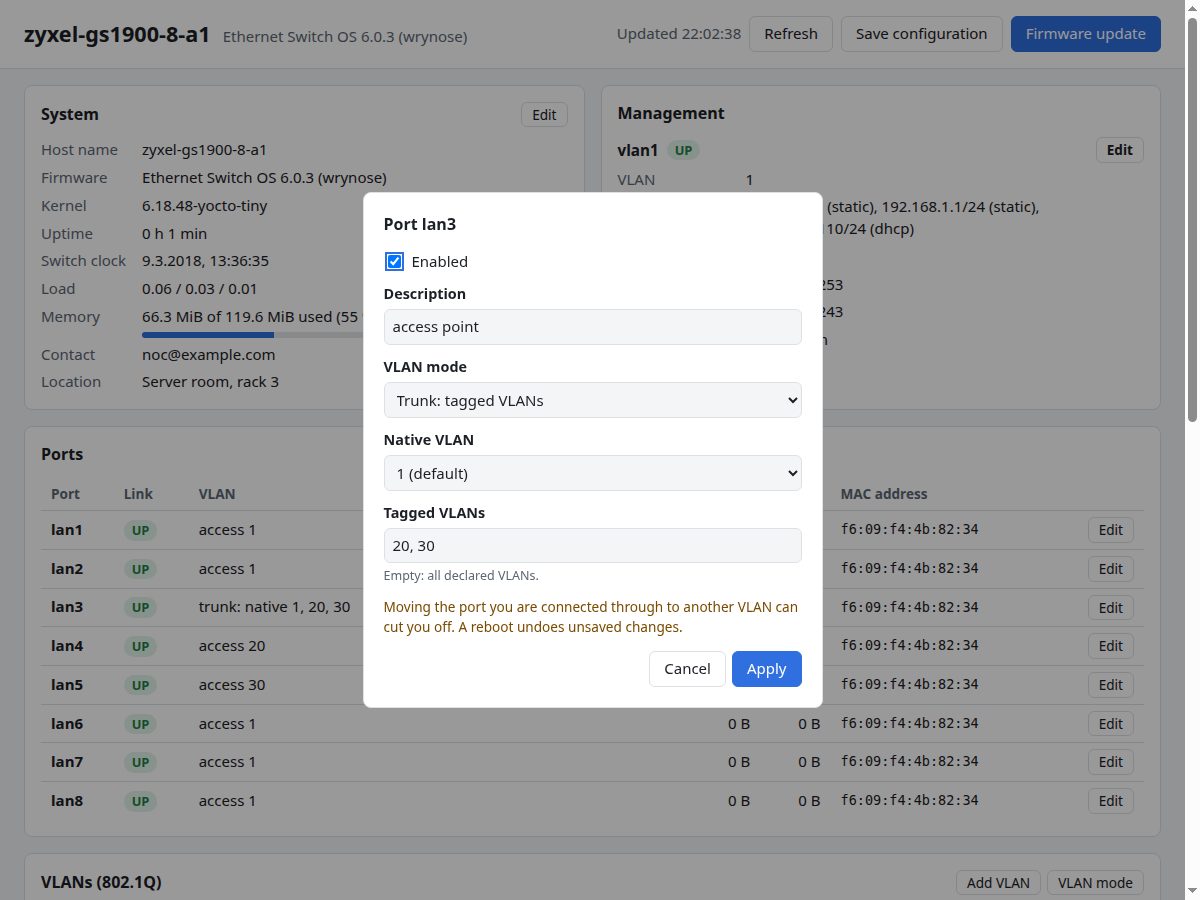Focus the Description input field

coord(592,327)
